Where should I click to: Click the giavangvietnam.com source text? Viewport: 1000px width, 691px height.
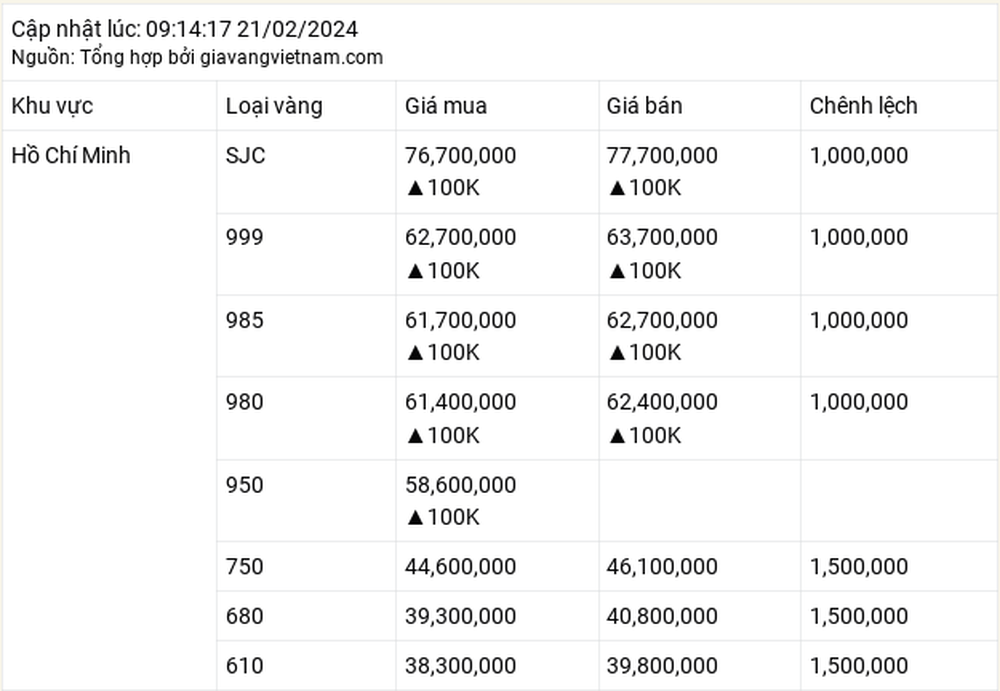pos(291,57)
